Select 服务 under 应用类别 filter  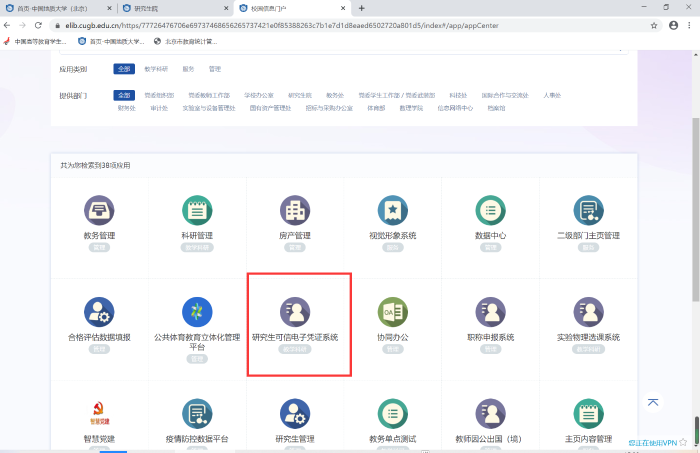(x=188, y=69)
